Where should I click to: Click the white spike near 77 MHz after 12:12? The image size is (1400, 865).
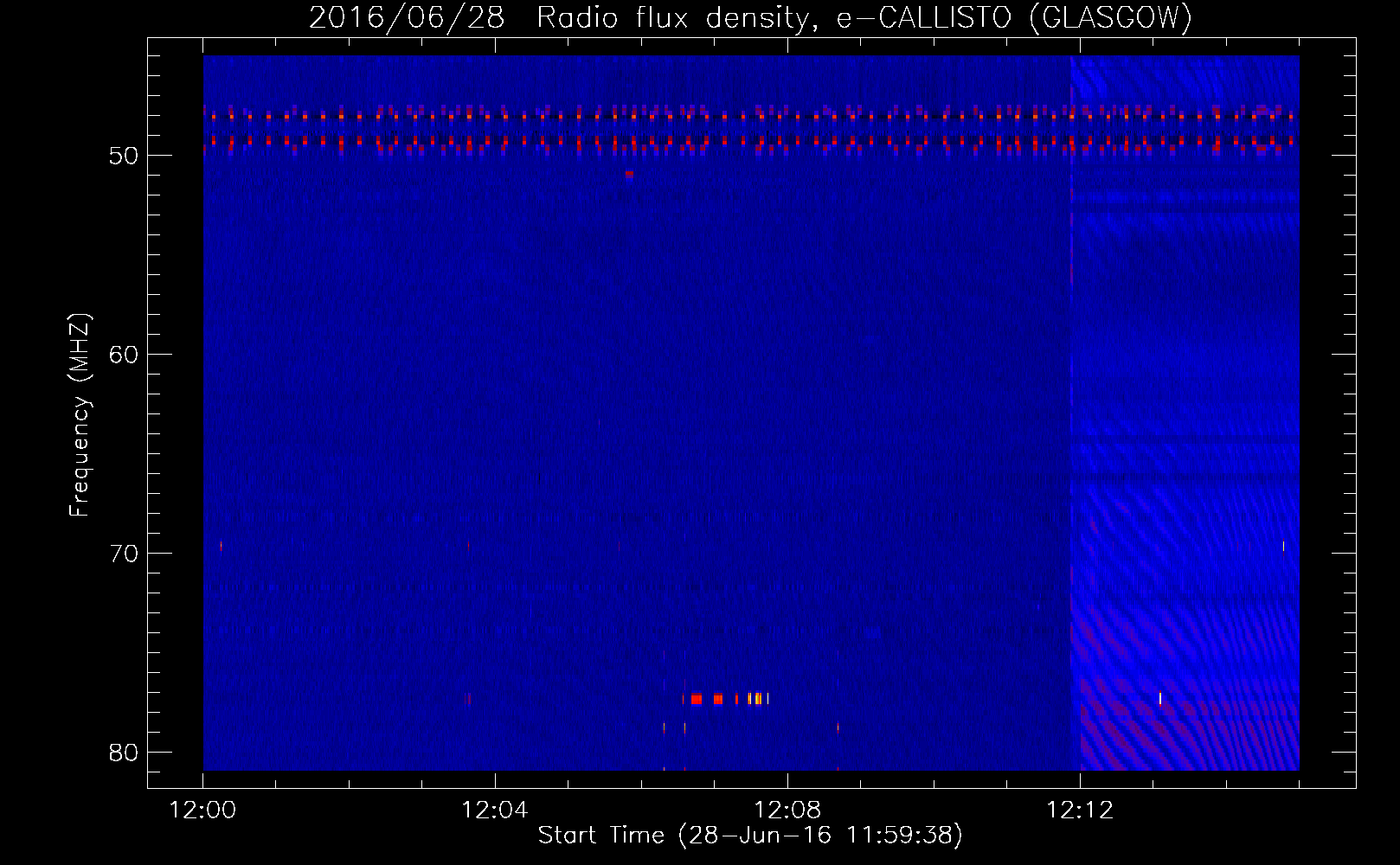(x=1160, y=698)
